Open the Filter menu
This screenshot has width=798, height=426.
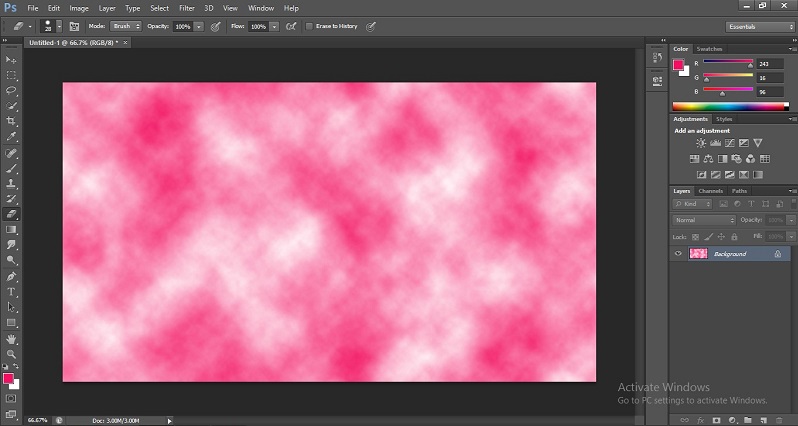point(187,8)
